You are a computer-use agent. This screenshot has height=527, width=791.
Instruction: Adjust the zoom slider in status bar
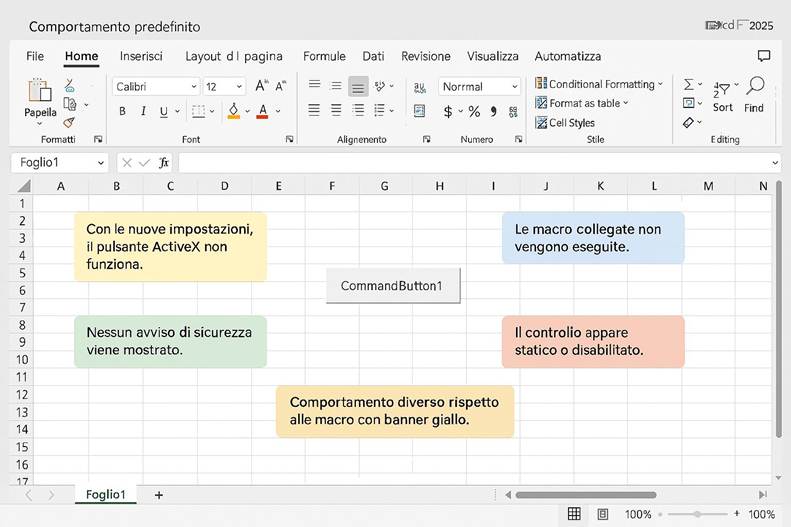click(x=697, y=514)
